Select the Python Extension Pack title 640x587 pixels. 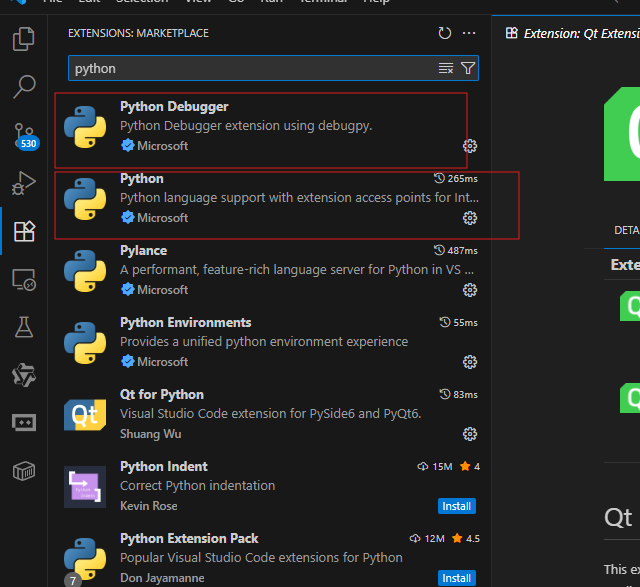pyautogui.click(x=189, y=538)
